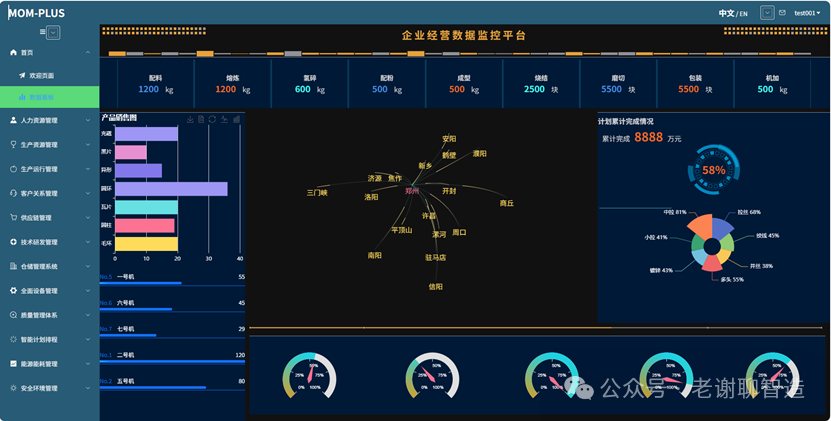Viewport: 831px width, 421px height.
Task: Click the 郑州 node on the map
Action: click(411, 189)
